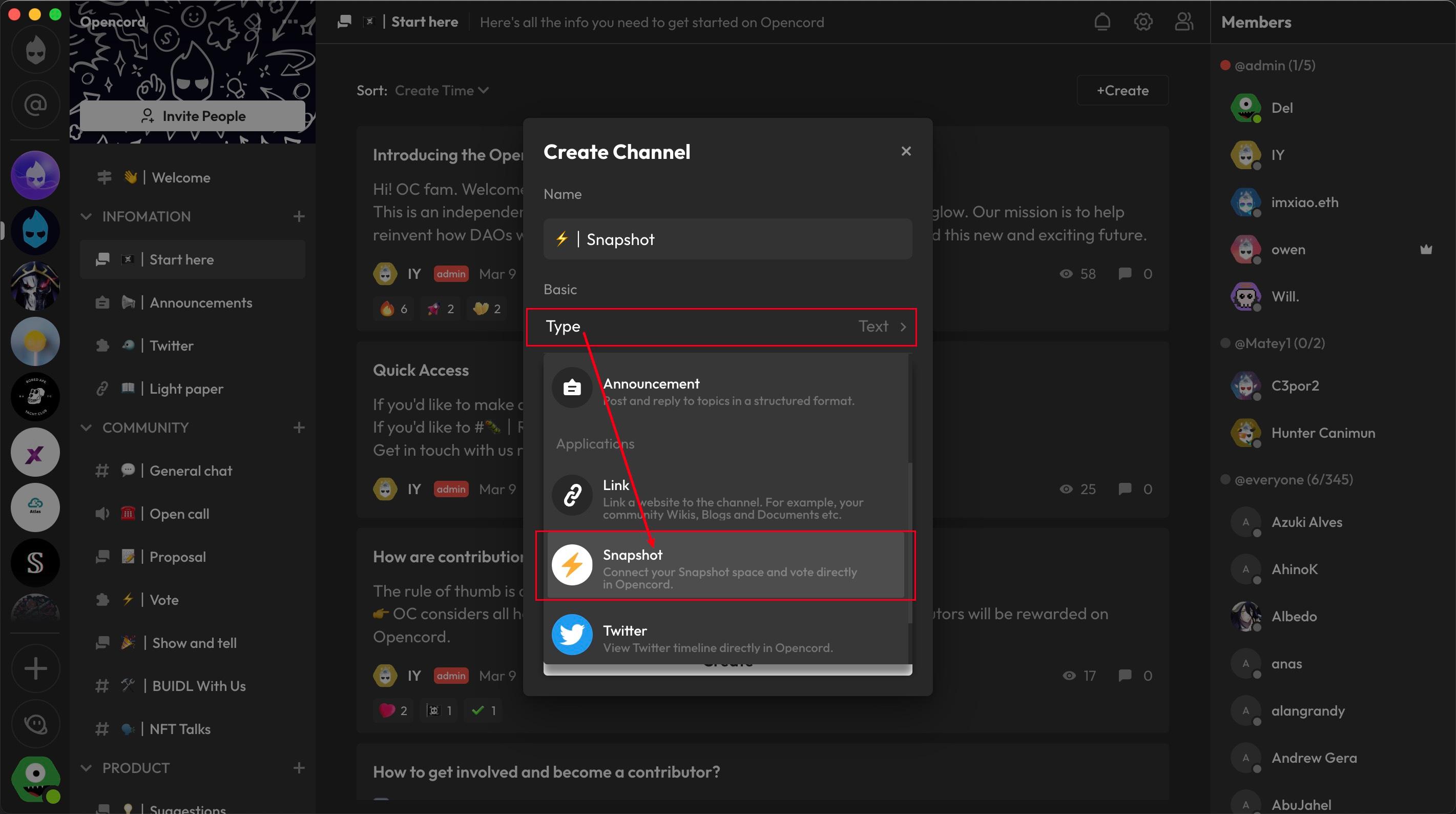This screenshot has width=1456, height=814.
Task: Open the Announcements channel
Action: (x=193, y=302)
